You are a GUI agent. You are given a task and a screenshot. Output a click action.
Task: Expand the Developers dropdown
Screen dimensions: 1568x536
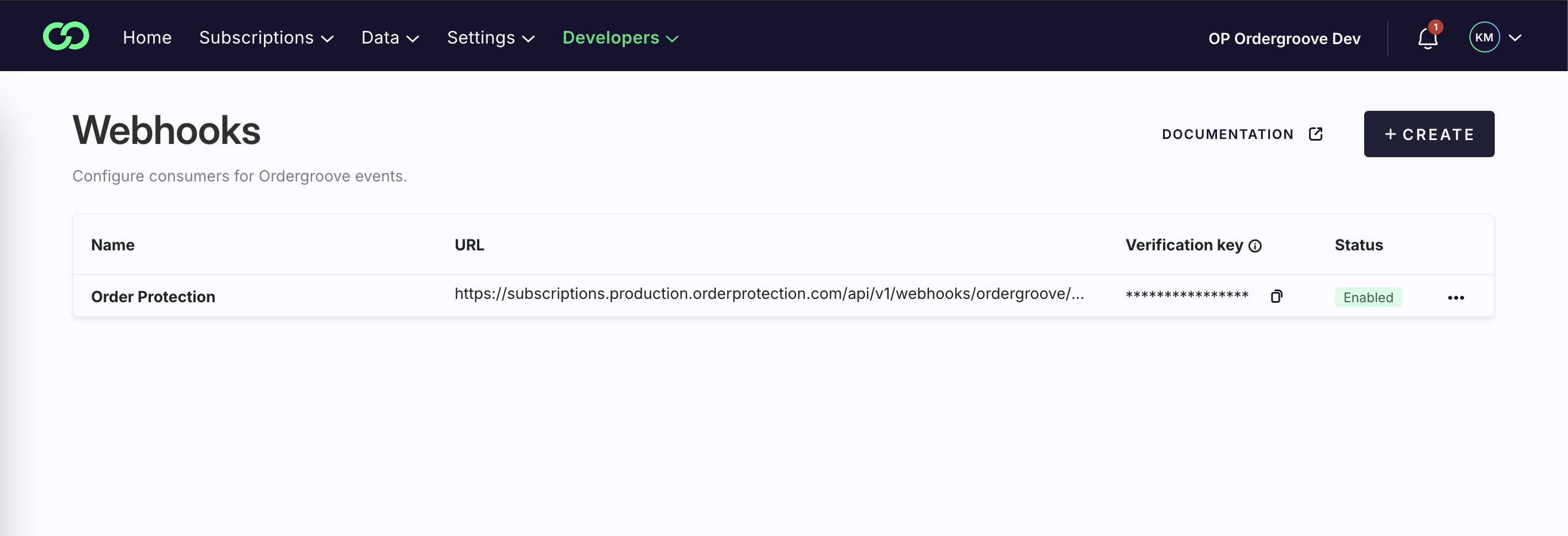tap(620, 37)
